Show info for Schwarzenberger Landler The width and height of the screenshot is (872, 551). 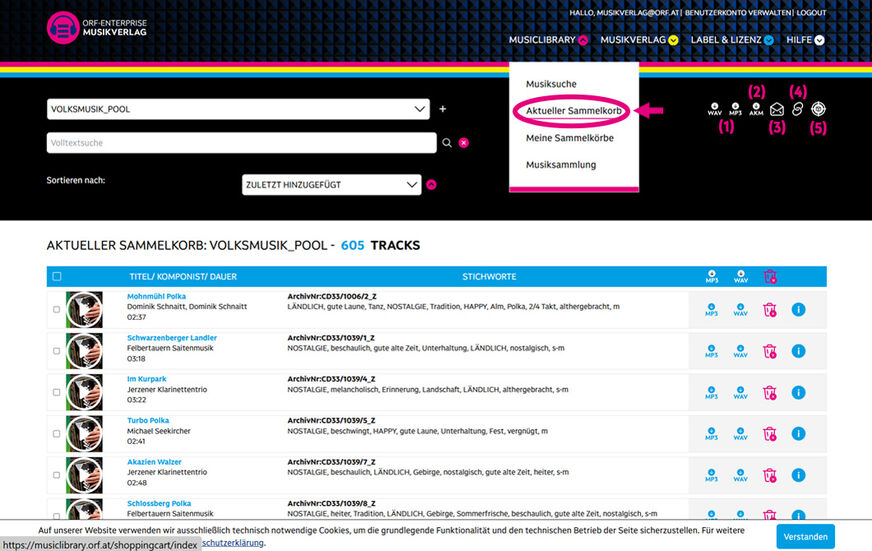(798, 351)
